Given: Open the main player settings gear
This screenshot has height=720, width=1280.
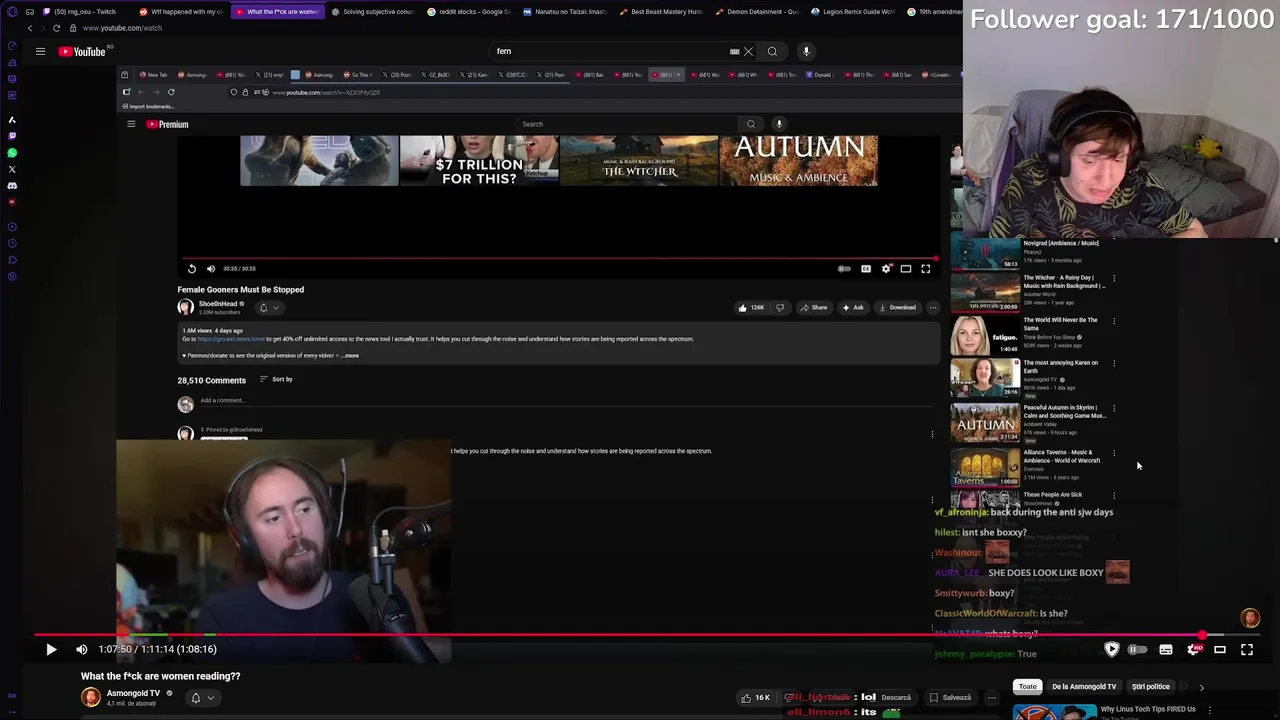Looking at the screenshot, I should [1193, 650].
